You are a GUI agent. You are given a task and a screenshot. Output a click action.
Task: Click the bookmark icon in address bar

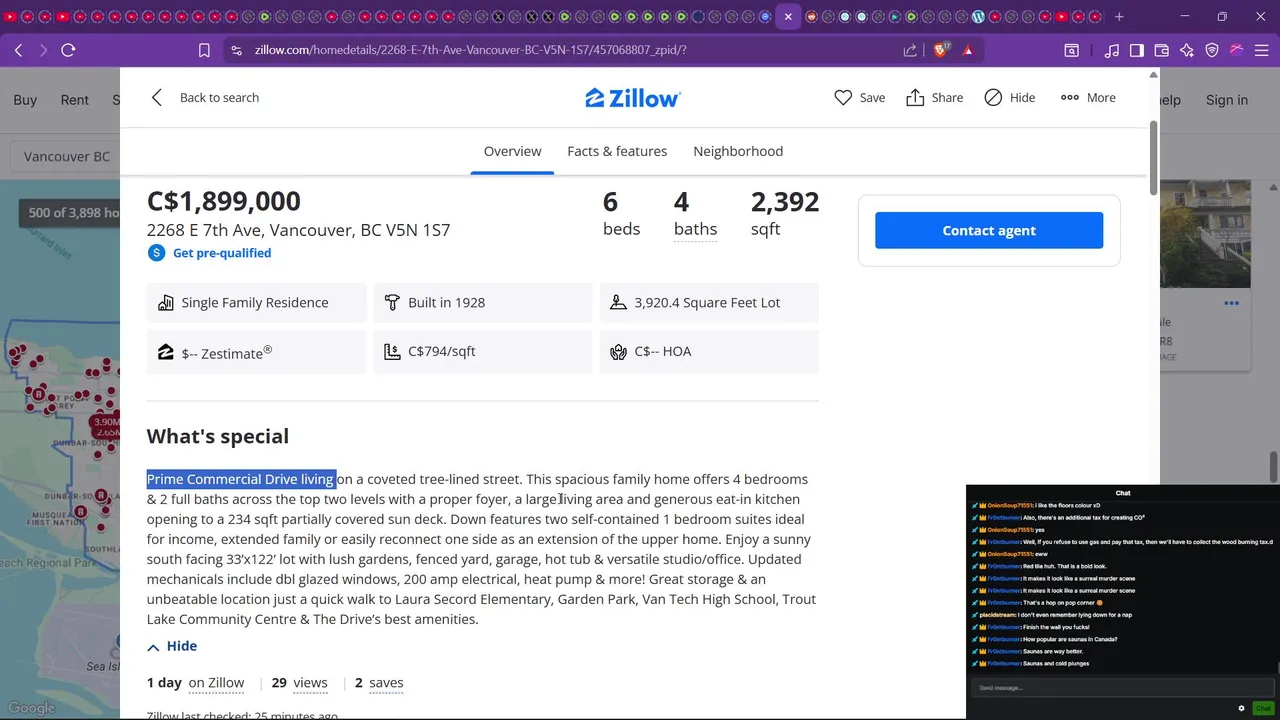204,50
